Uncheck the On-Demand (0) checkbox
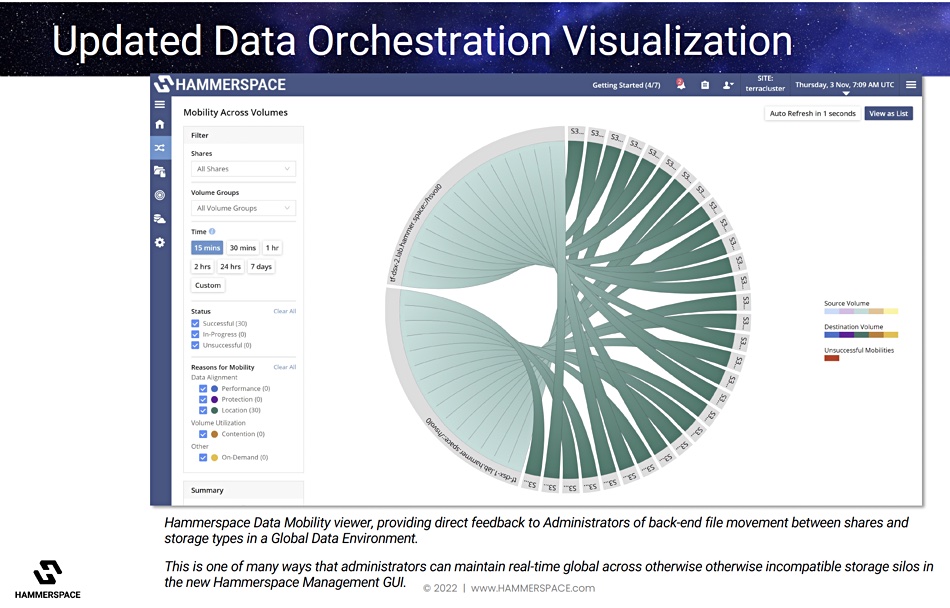This screenshot has height=608, width=950. click(x=203, y=458)
